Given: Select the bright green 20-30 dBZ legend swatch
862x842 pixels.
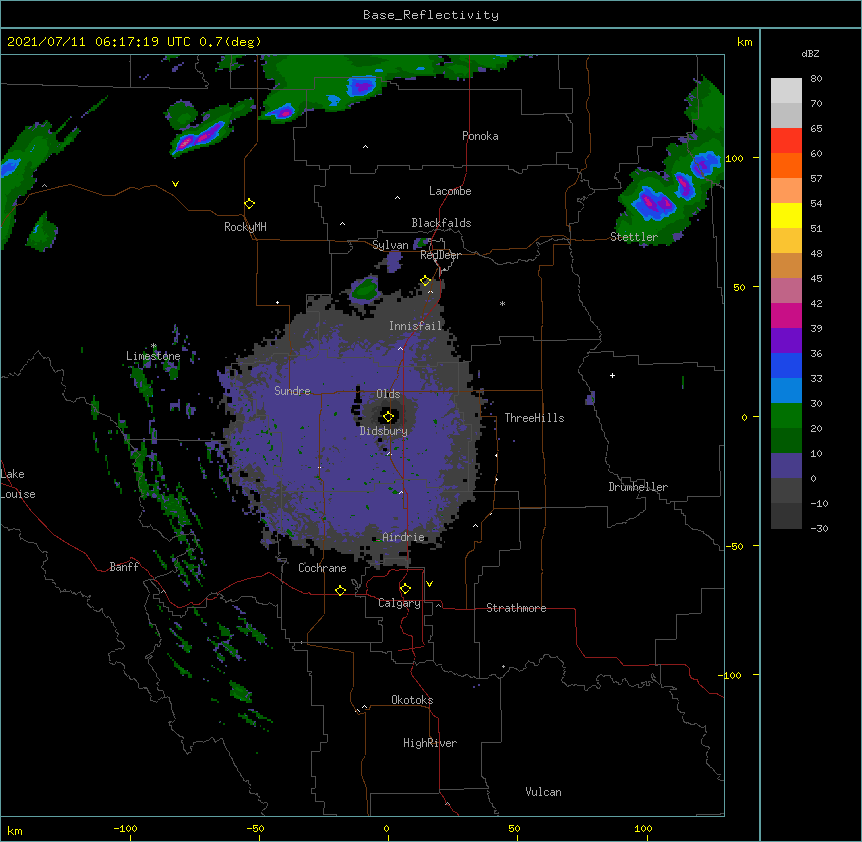Looking at the screenshot, I should coord(786,416).
